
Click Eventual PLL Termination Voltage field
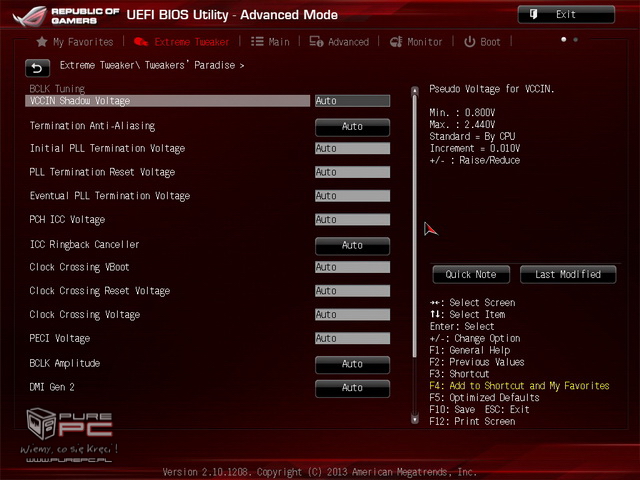point(352,196)
